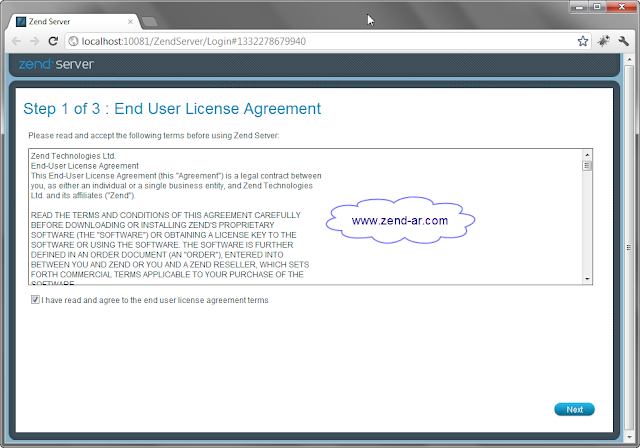Bookmark this page with the star icon
Image resolution: width=640 pixels, height=448 pixels.
click(582, 41)
